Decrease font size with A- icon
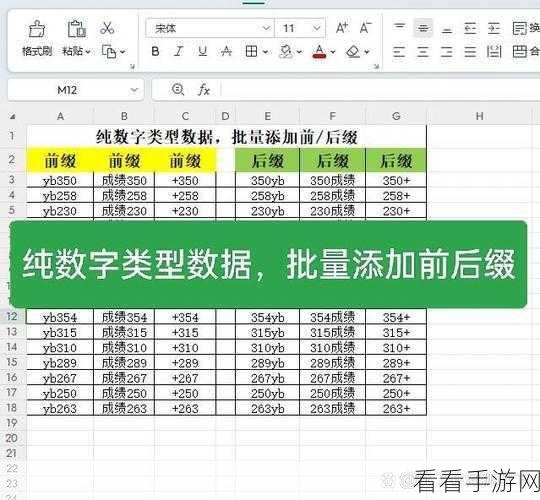540x500 pixels. (x=365, y=28)
